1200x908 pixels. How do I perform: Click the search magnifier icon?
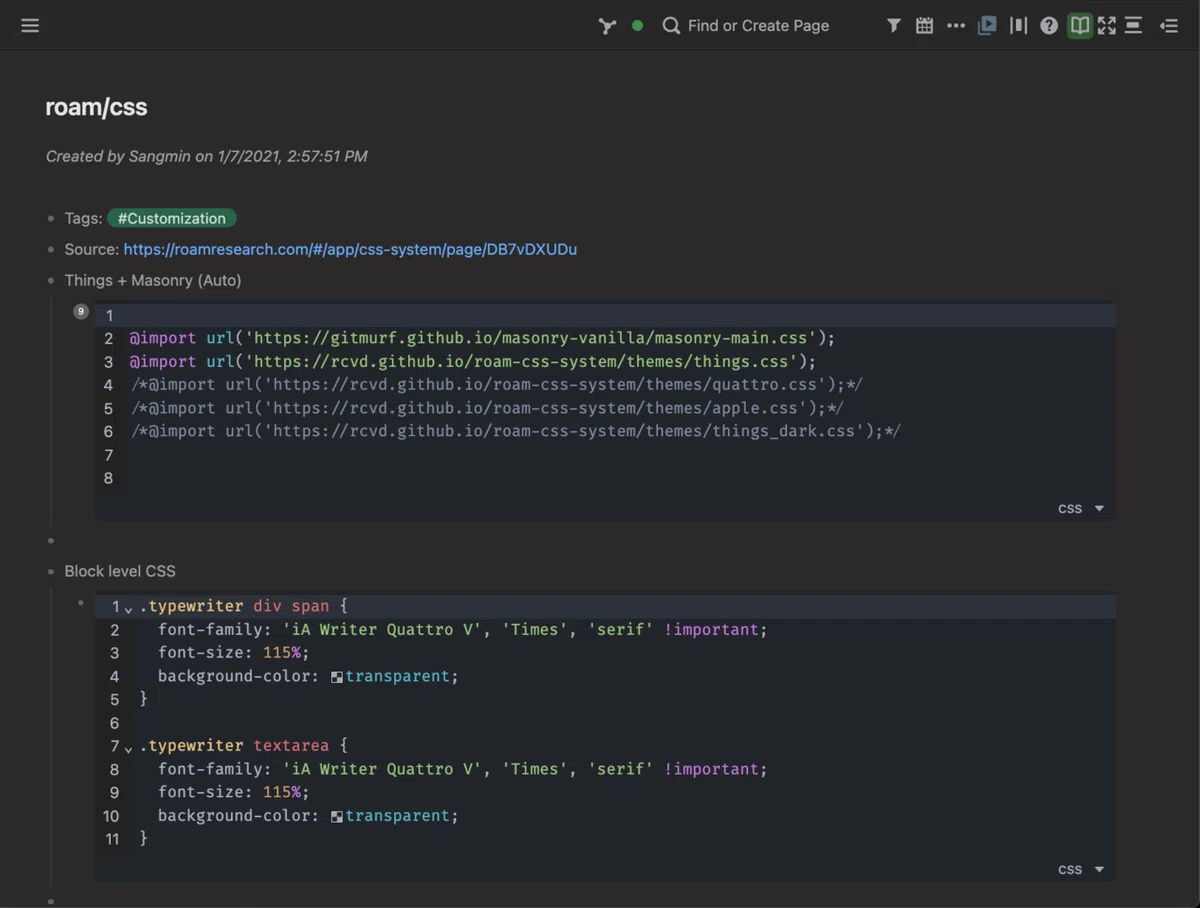[671, 26]
